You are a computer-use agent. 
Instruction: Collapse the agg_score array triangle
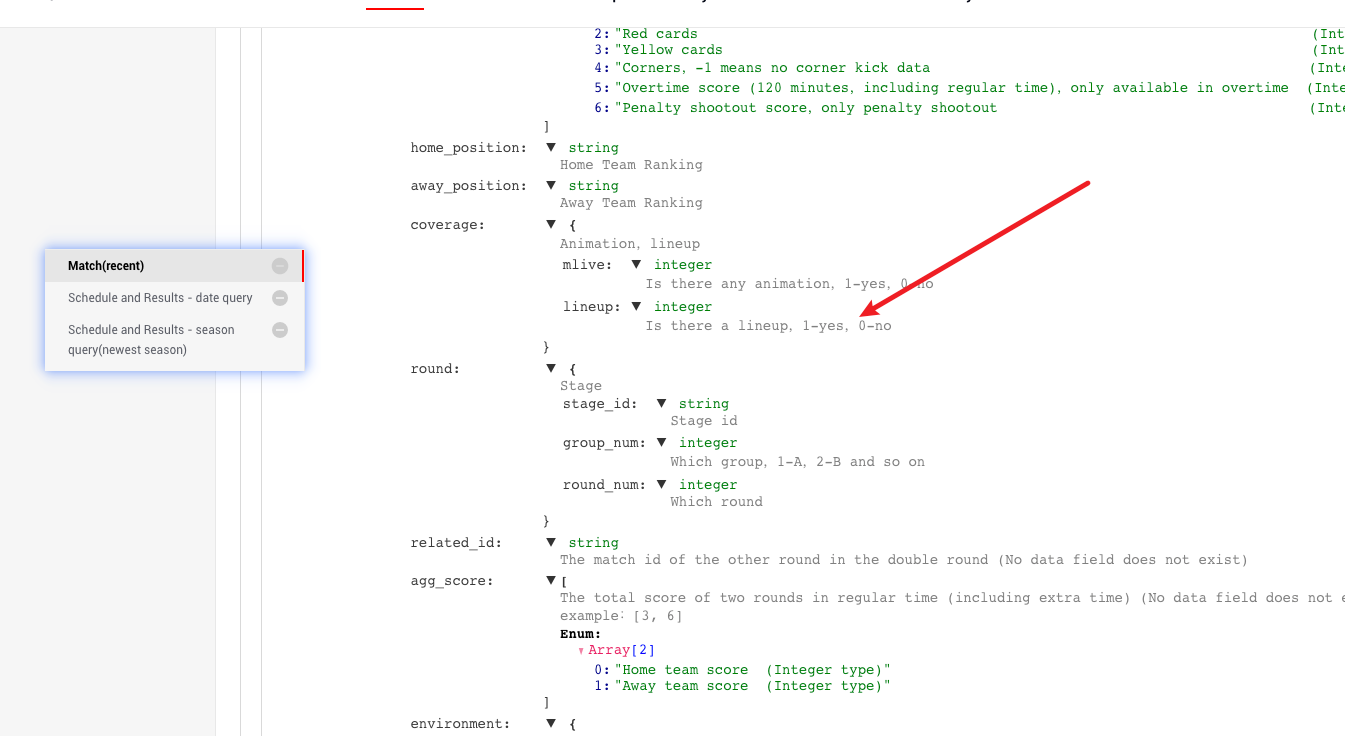coord(551,581)
